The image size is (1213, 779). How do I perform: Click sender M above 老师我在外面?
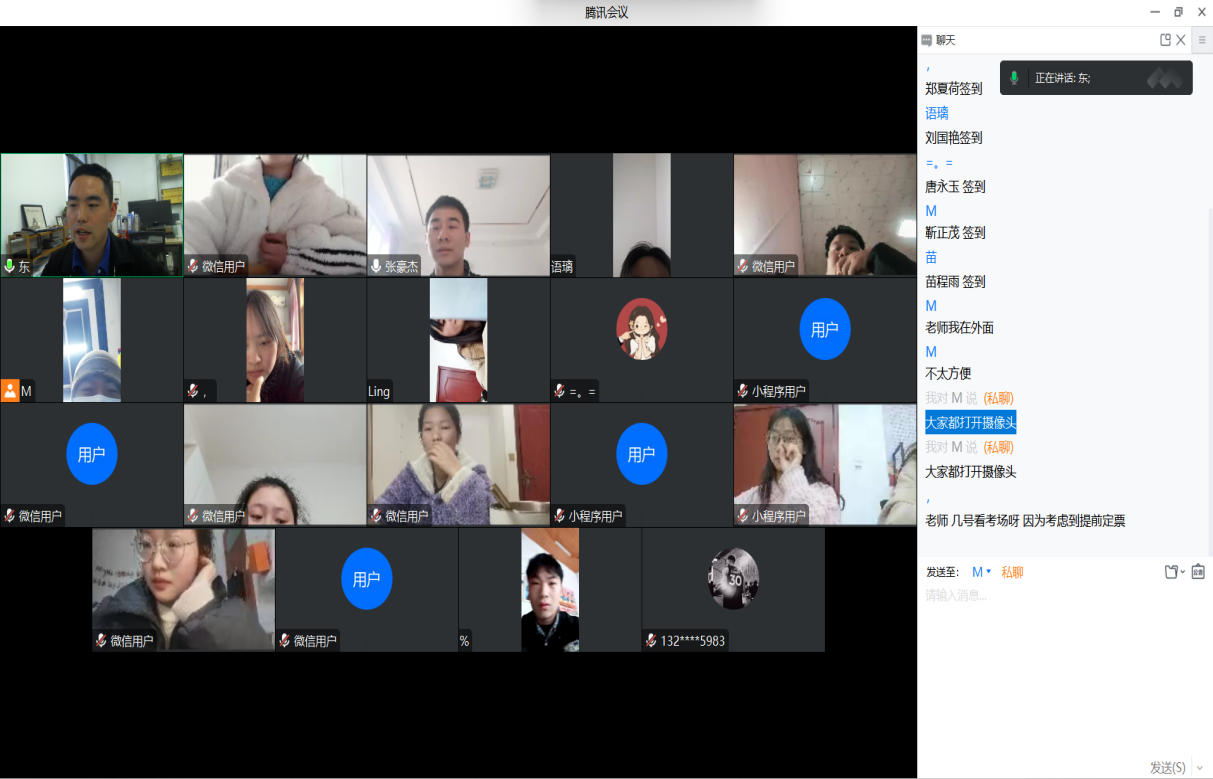tap(931, 305)
